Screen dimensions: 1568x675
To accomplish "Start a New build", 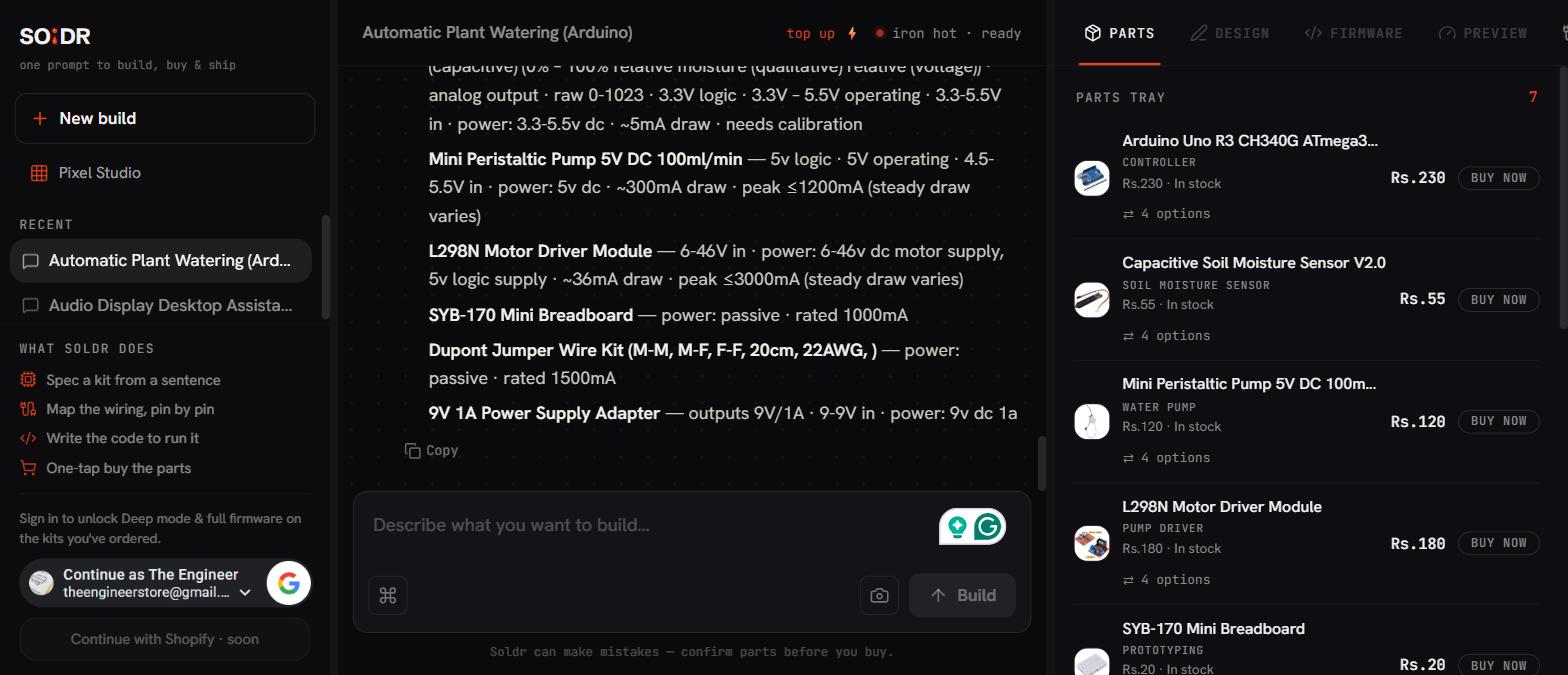I will click(165, 118).
